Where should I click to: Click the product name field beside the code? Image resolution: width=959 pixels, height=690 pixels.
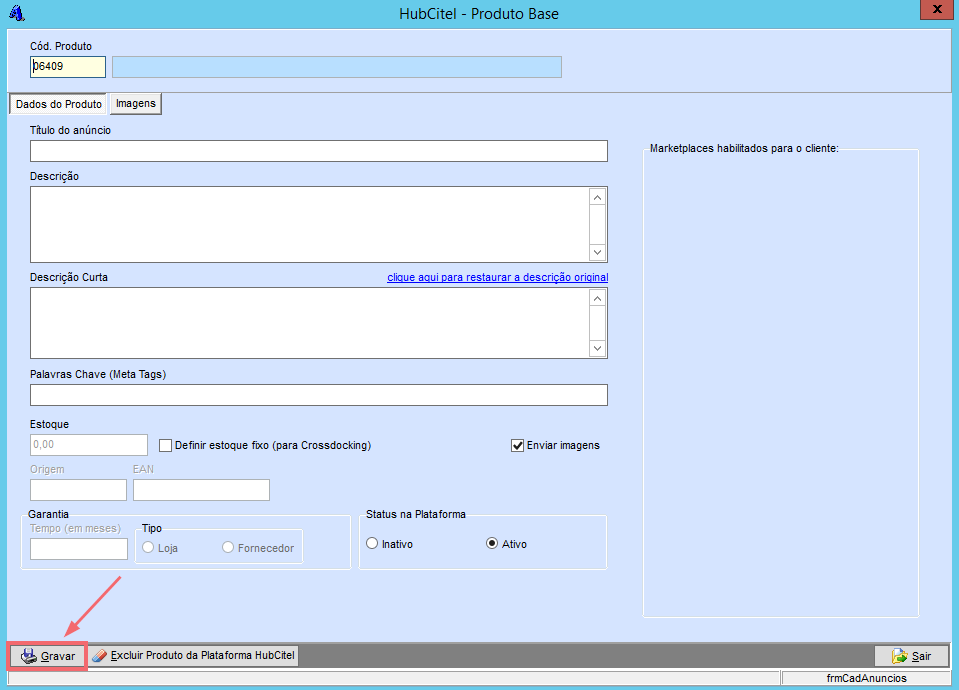pyautogui.click(x=337, y=67)
